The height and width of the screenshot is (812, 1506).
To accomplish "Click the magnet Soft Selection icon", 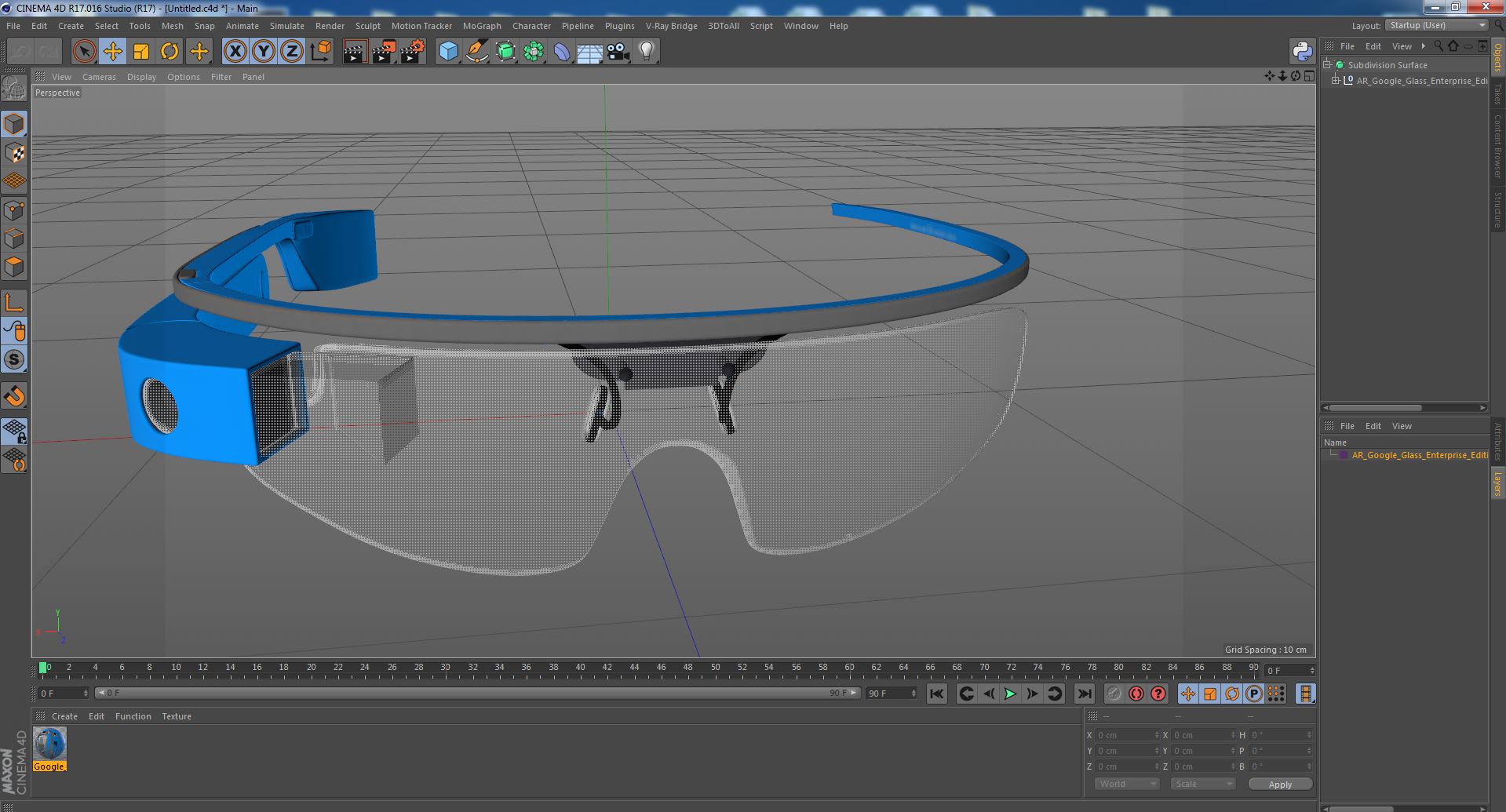I will pos(14,396).
